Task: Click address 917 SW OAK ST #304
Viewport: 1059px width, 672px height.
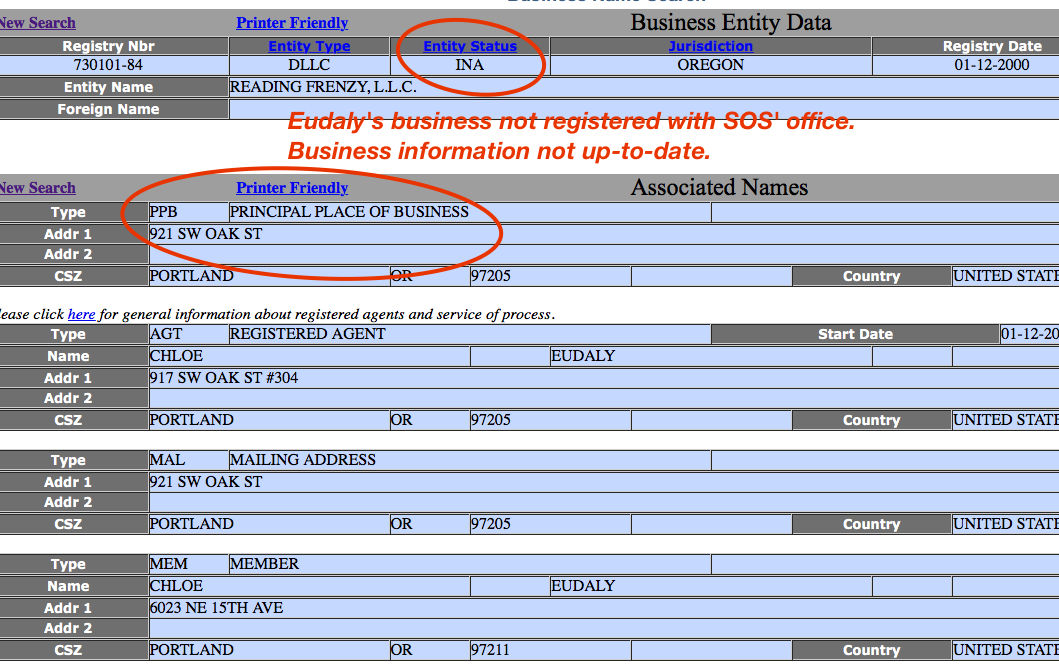Action: click(224, 378)
